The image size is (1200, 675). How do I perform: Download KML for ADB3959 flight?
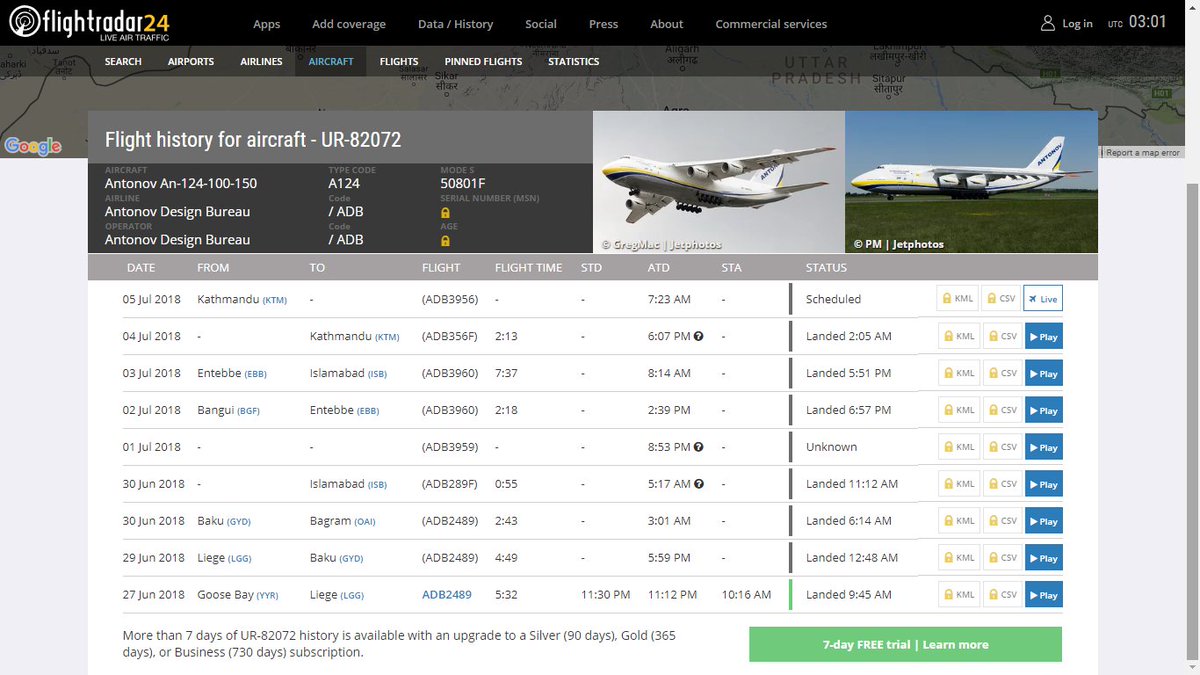(x=957, y=447)
